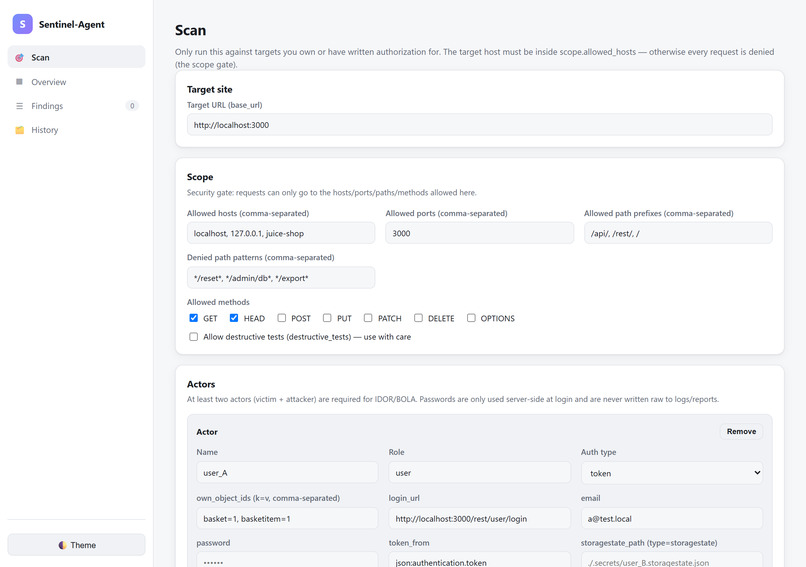Edit the Allowed path prefixes field
Viewport: 806px width, 567px height.
[x=678, y=233]
